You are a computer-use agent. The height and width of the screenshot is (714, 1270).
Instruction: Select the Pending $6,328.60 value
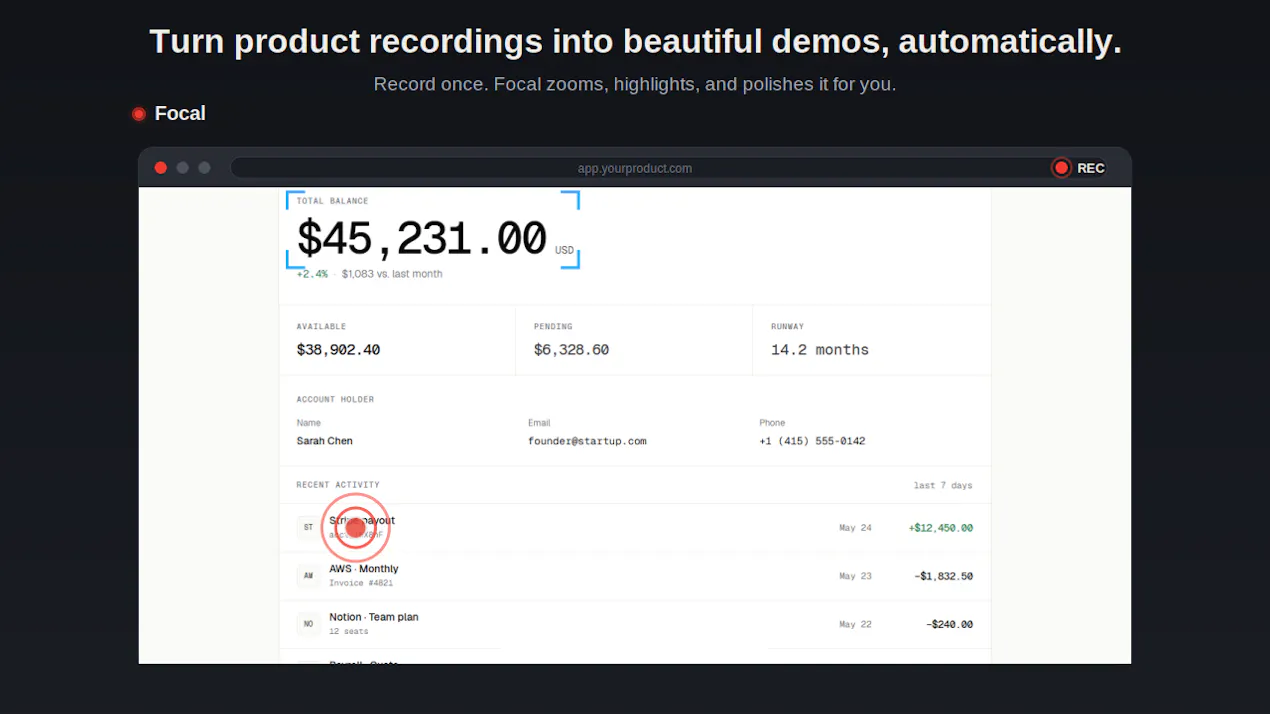(x=571, y=350)
